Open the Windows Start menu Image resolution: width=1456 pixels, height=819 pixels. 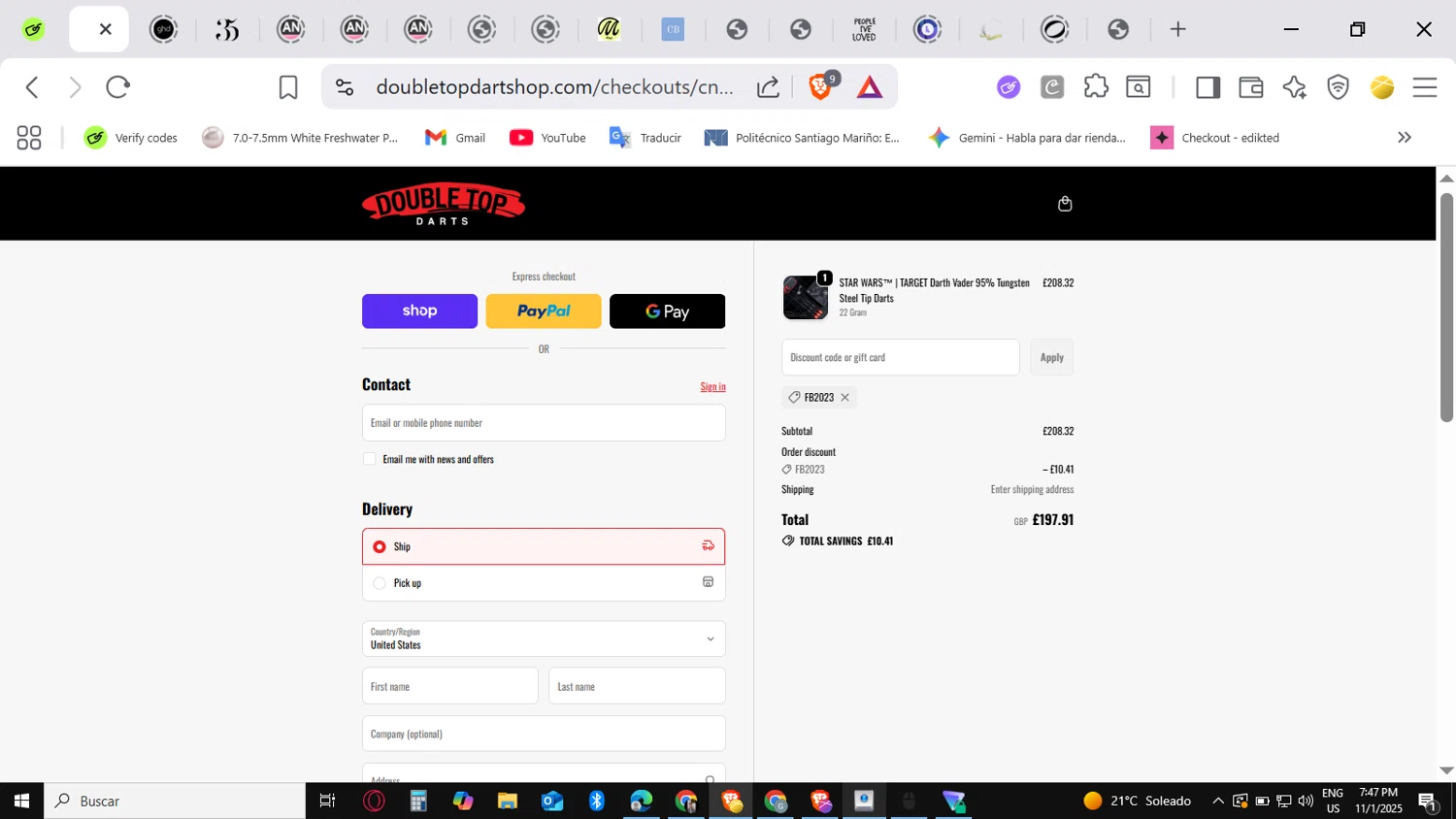click(x=21, y=801)
